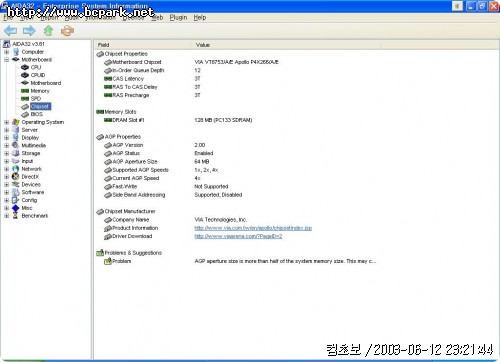Click the Server icon in tree
Image resolution: width=500 pixels, height=362 pixels.
point(16,130)
